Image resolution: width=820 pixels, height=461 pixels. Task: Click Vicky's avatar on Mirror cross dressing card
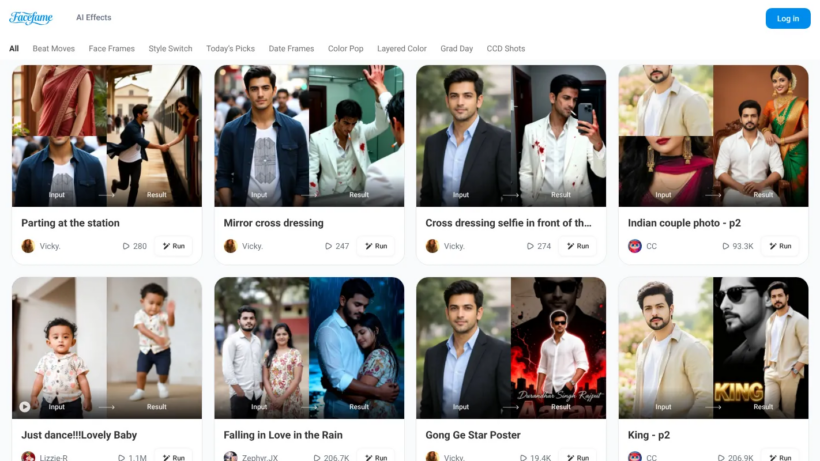230,246
